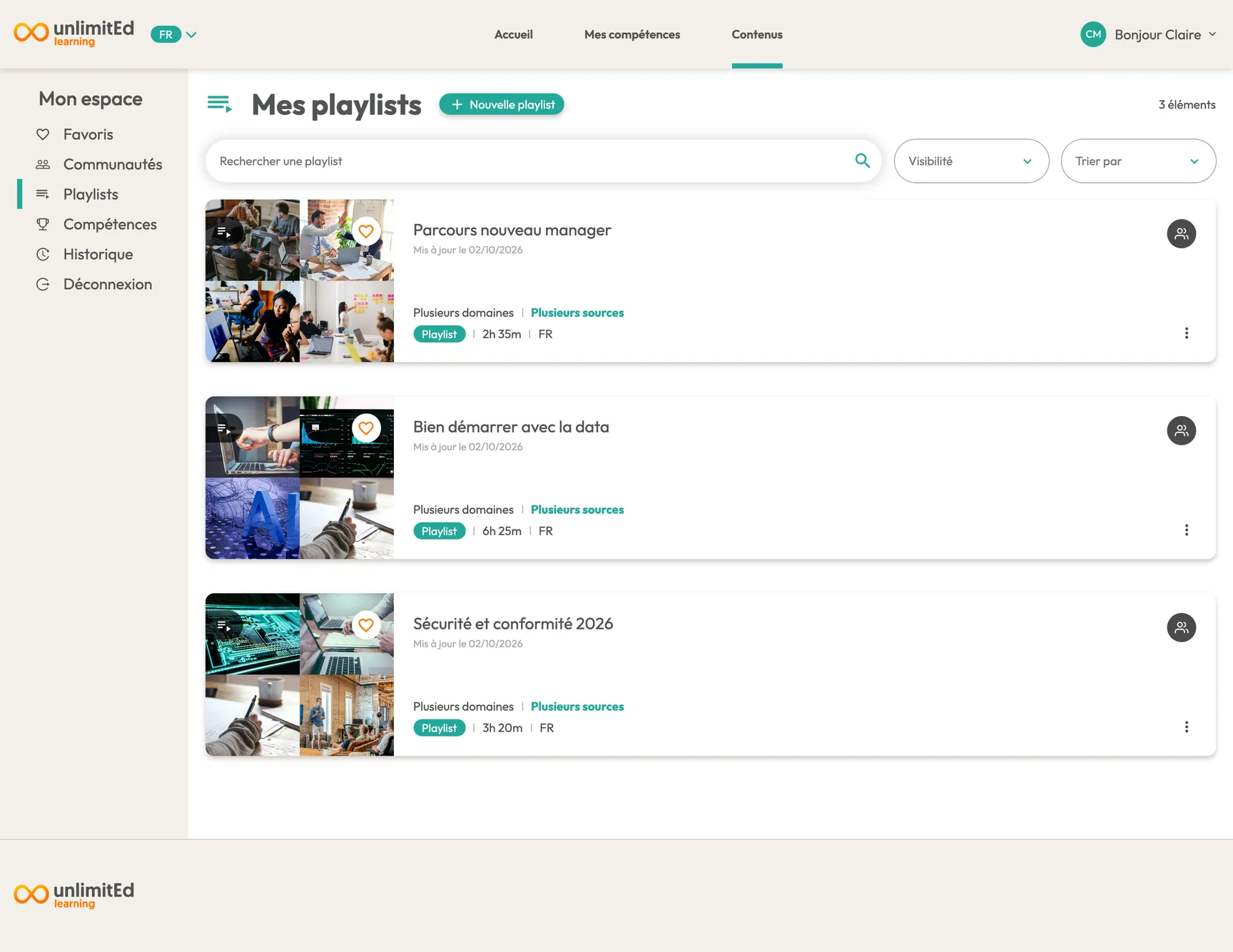This screenshot has height=952, width=1233.
Task: Go to the Accueil tab
Action: tap(514, 34)
